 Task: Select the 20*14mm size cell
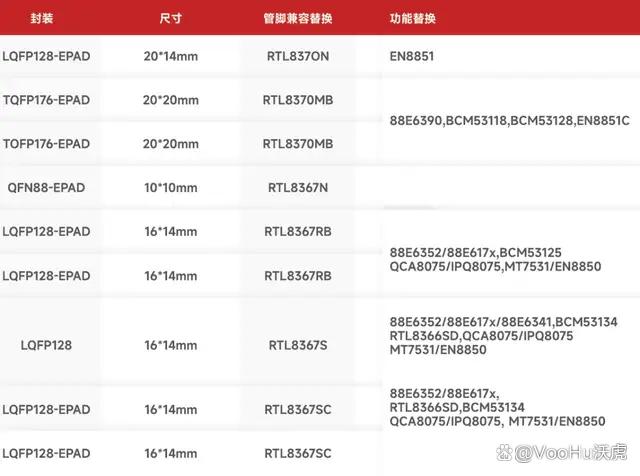pos(171,56)
